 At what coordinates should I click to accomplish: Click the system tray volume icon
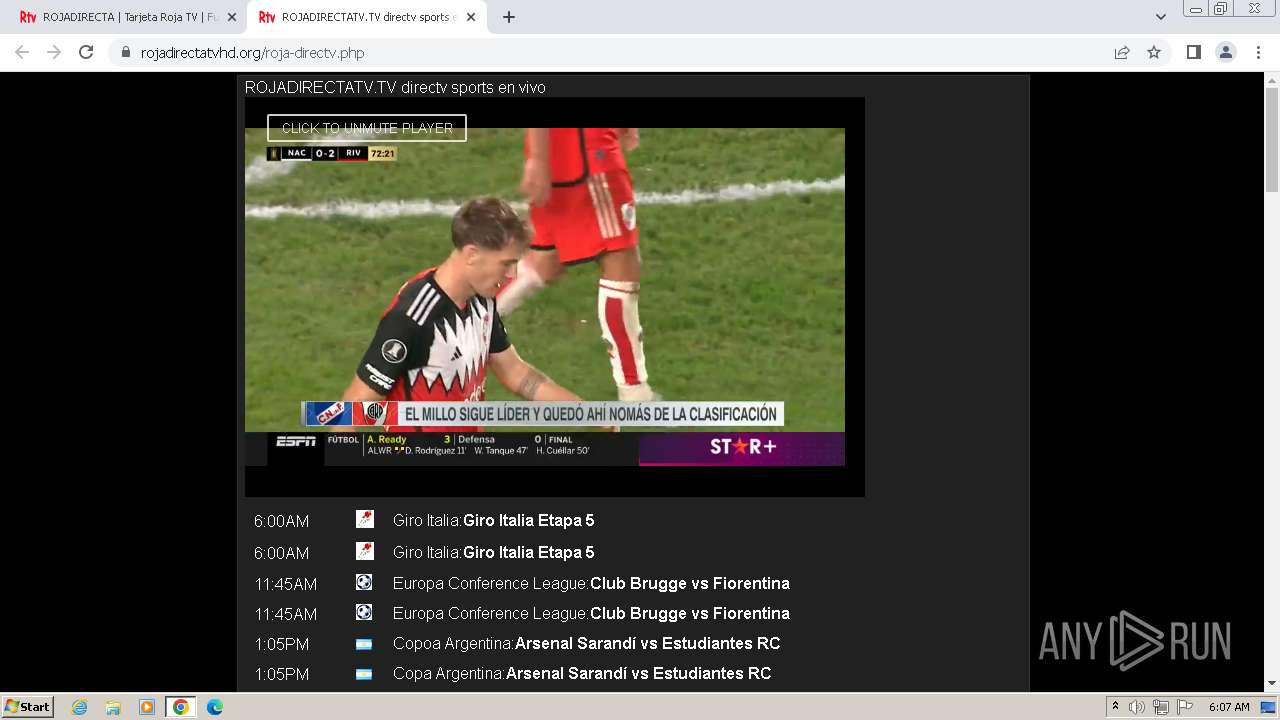point(1136,707)
